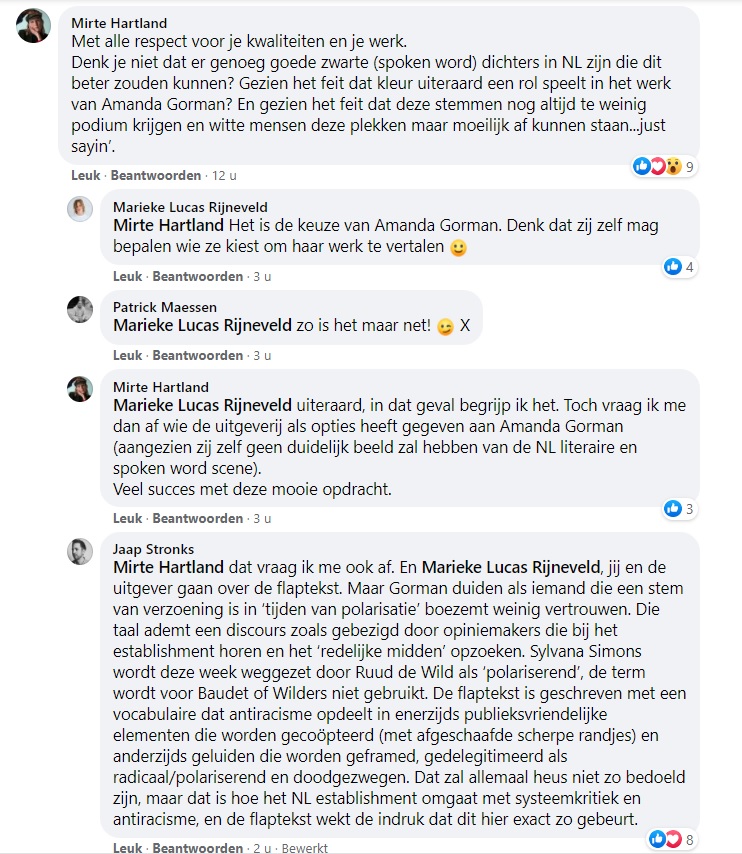
Task: Toggle Leuk on Jaap Stronks' comment
Action: click(x=127, y=848)
